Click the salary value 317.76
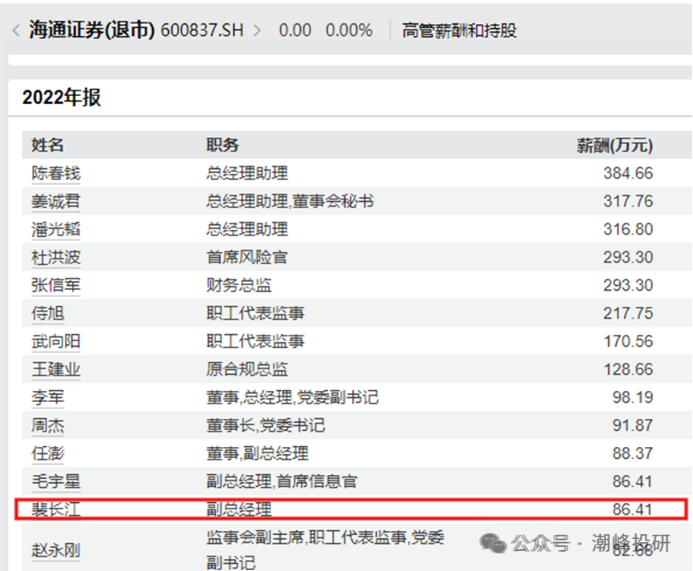Image resolution: width=693 pixels, height=571 pixels. pos(628,202)
